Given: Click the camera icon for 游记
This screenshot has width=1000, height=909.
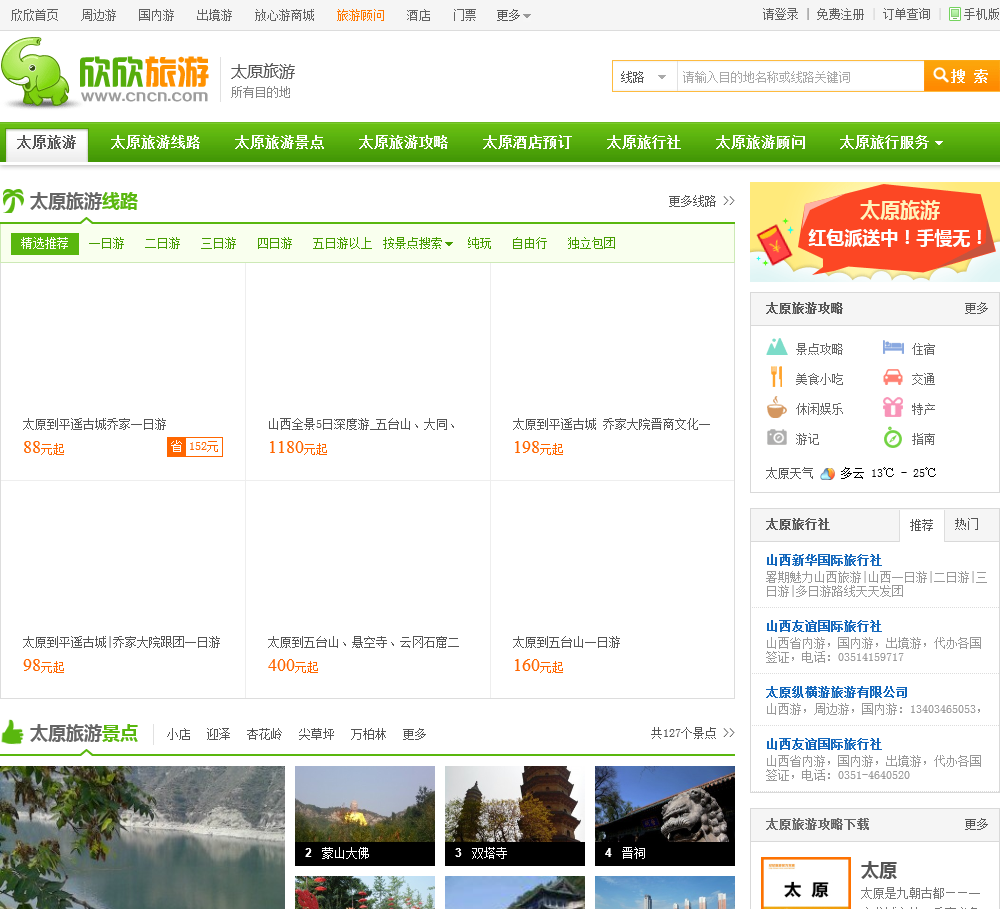Looking at the screenshot, I should (x=776, y=437).
